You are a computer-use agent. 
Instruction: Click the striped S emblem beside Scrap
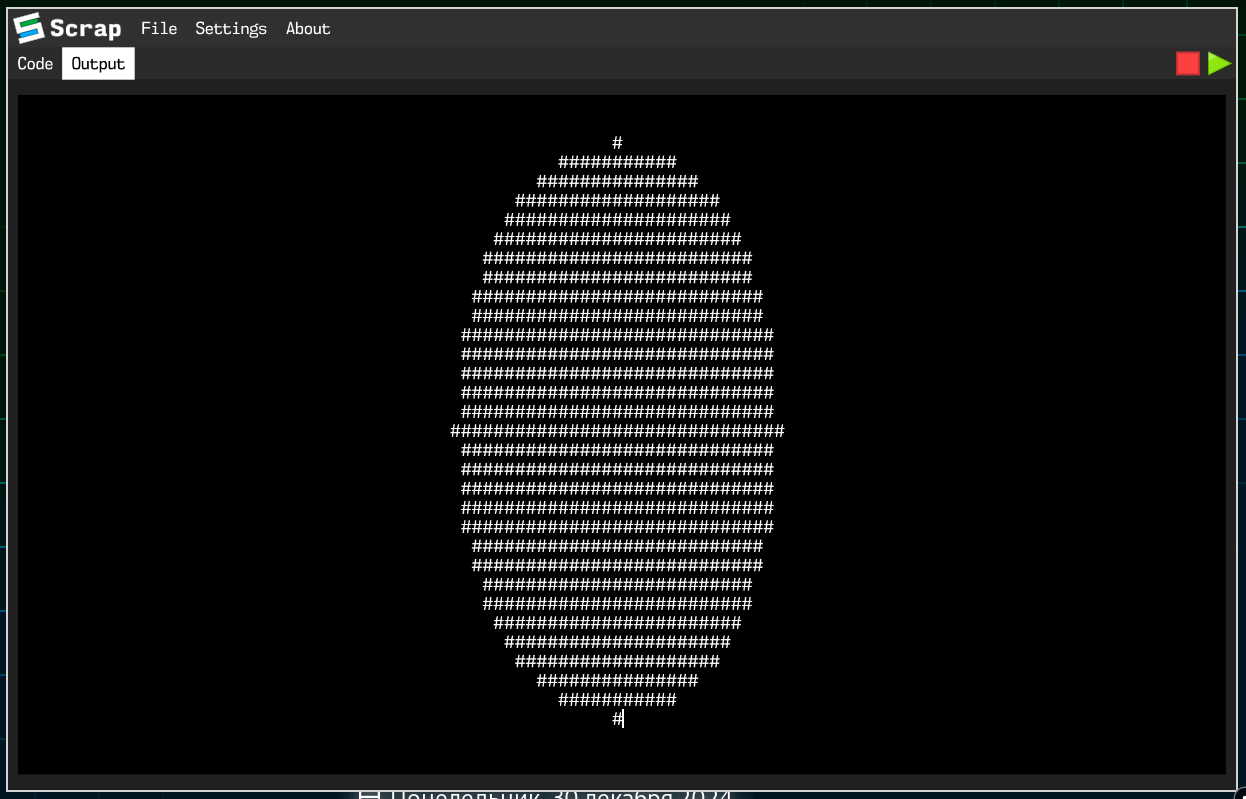click(27, 28)
